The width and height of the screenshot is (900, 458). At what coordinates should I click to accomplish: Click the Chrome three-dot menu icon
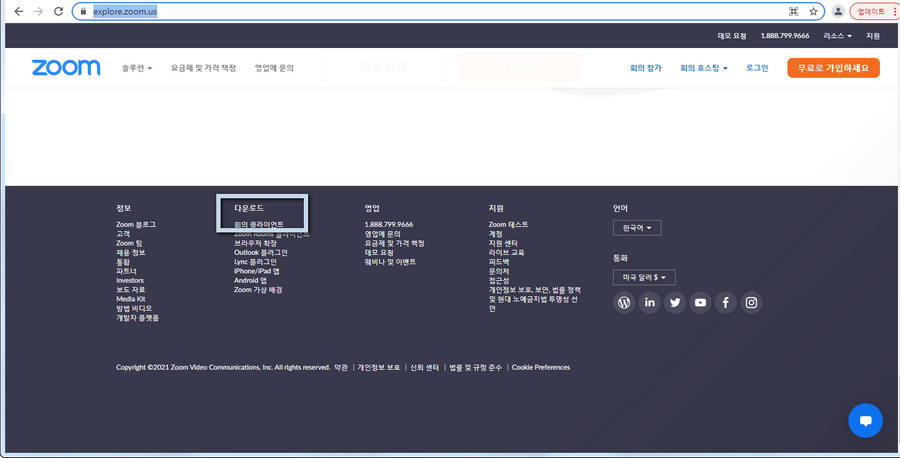coord(895,11)
